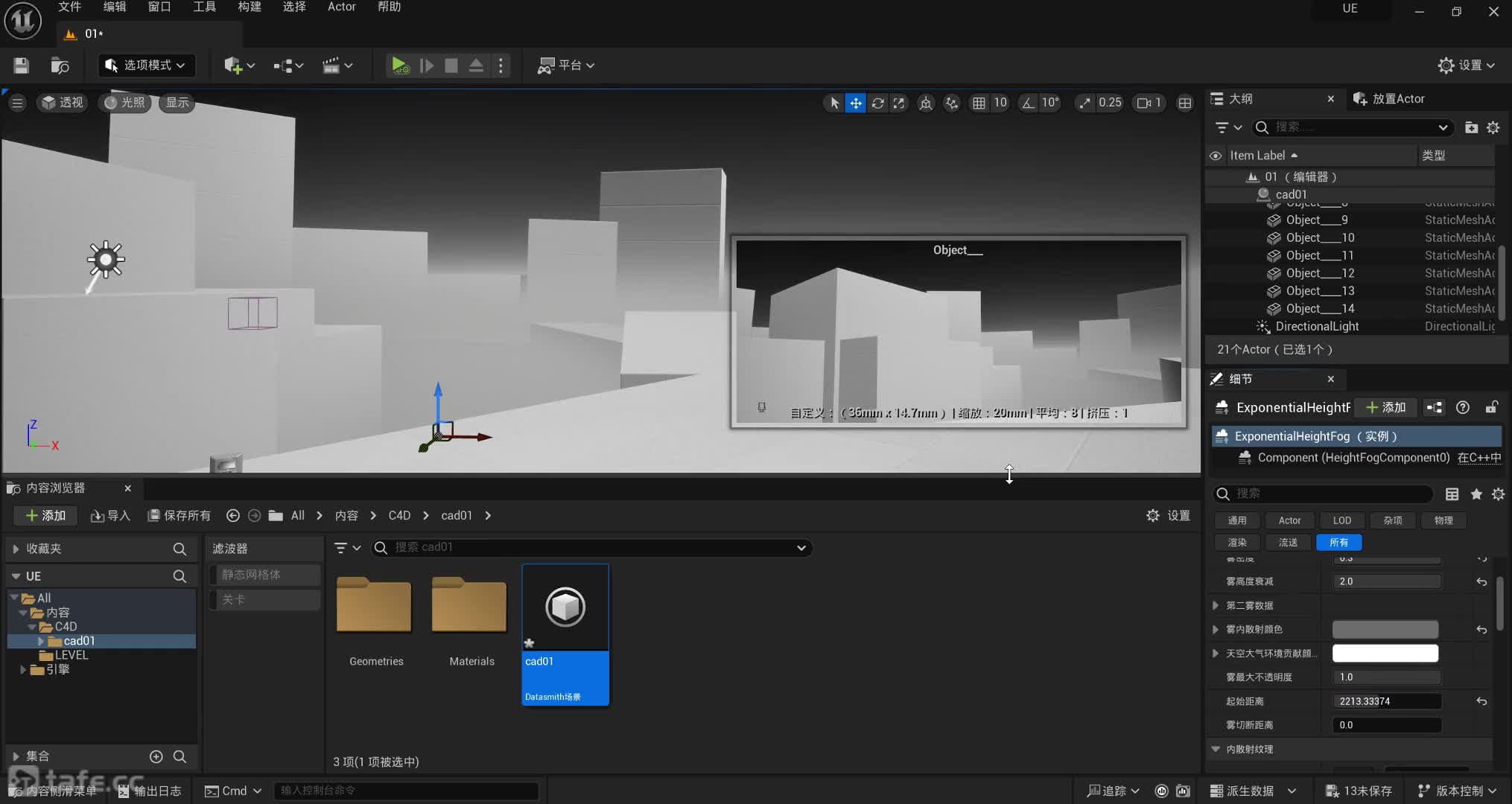
Task: Toggle rotation snapping angle icon
Action: click(1028, 103)
